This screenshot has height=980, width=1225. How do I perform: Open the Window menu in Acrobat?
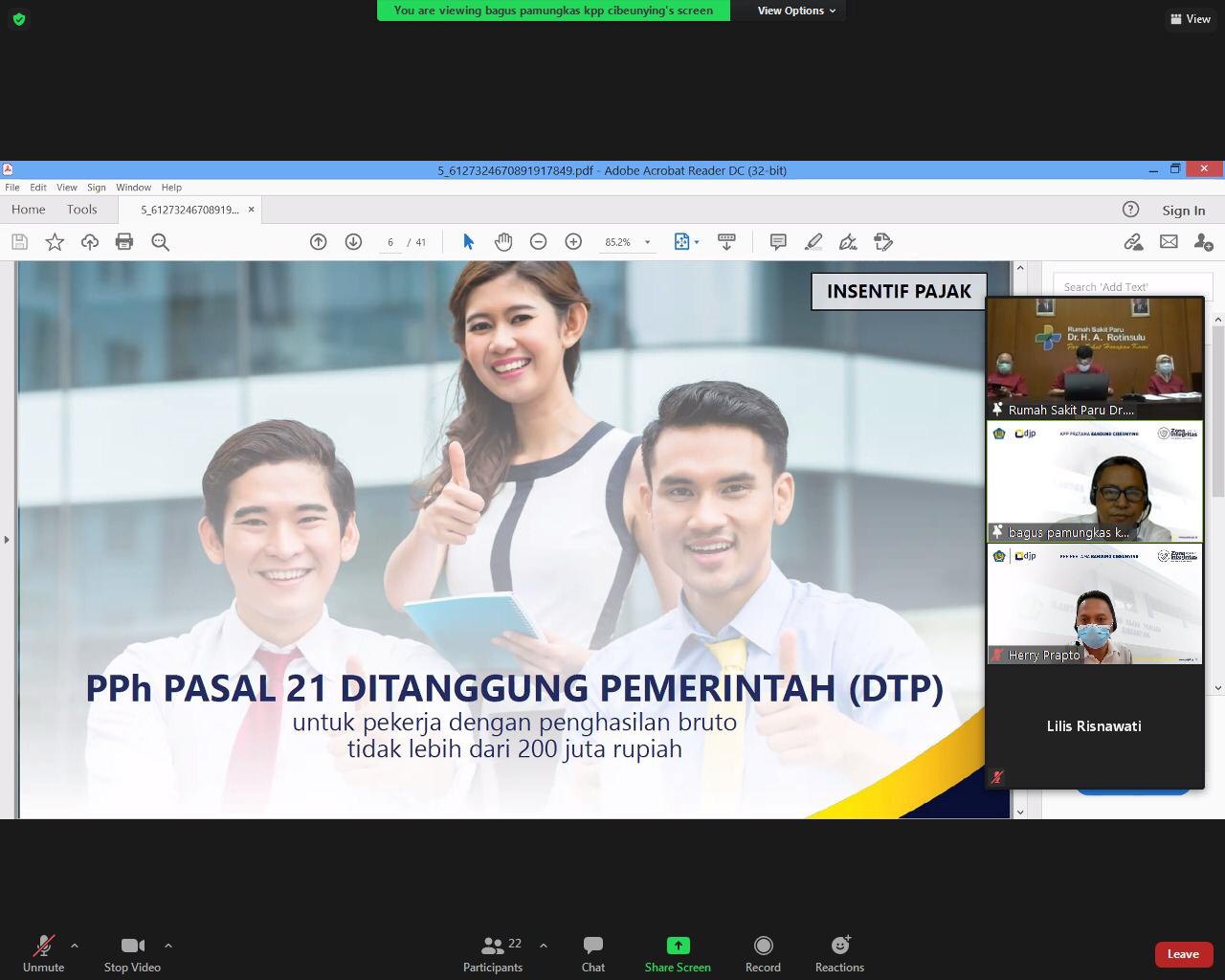[133, 188]
